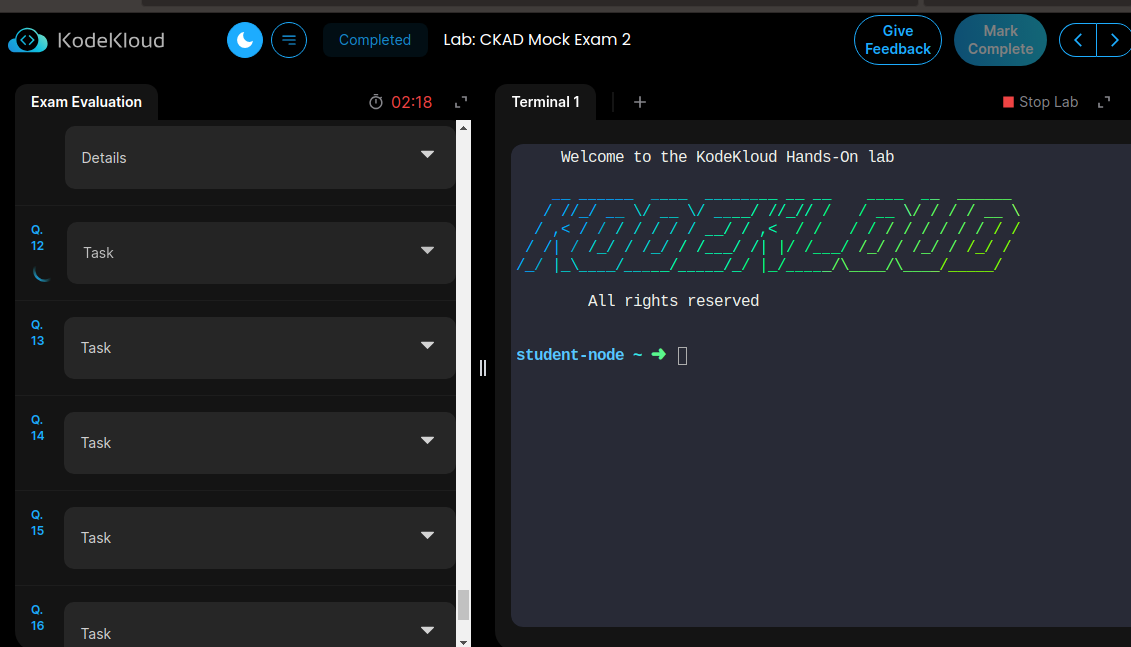Select the Terminal 1 tab
This screenshot has width=1131, height=647.
point(546,102)
